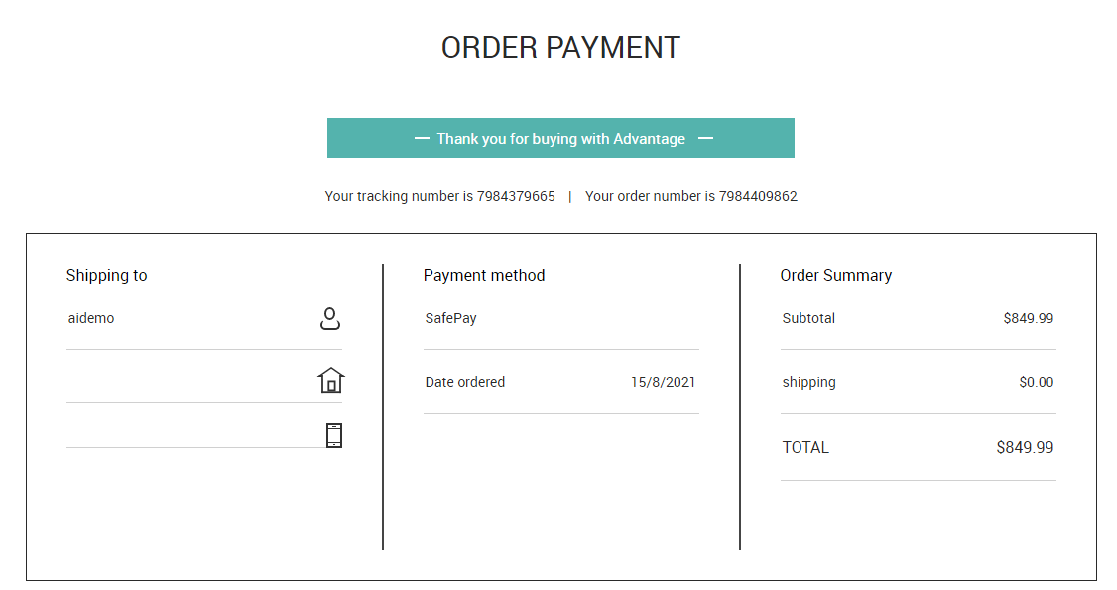The width and height of the screenshot is (1117, 590).
Task: Click the shipping label in summary
Action: click(x=809, y=383)
